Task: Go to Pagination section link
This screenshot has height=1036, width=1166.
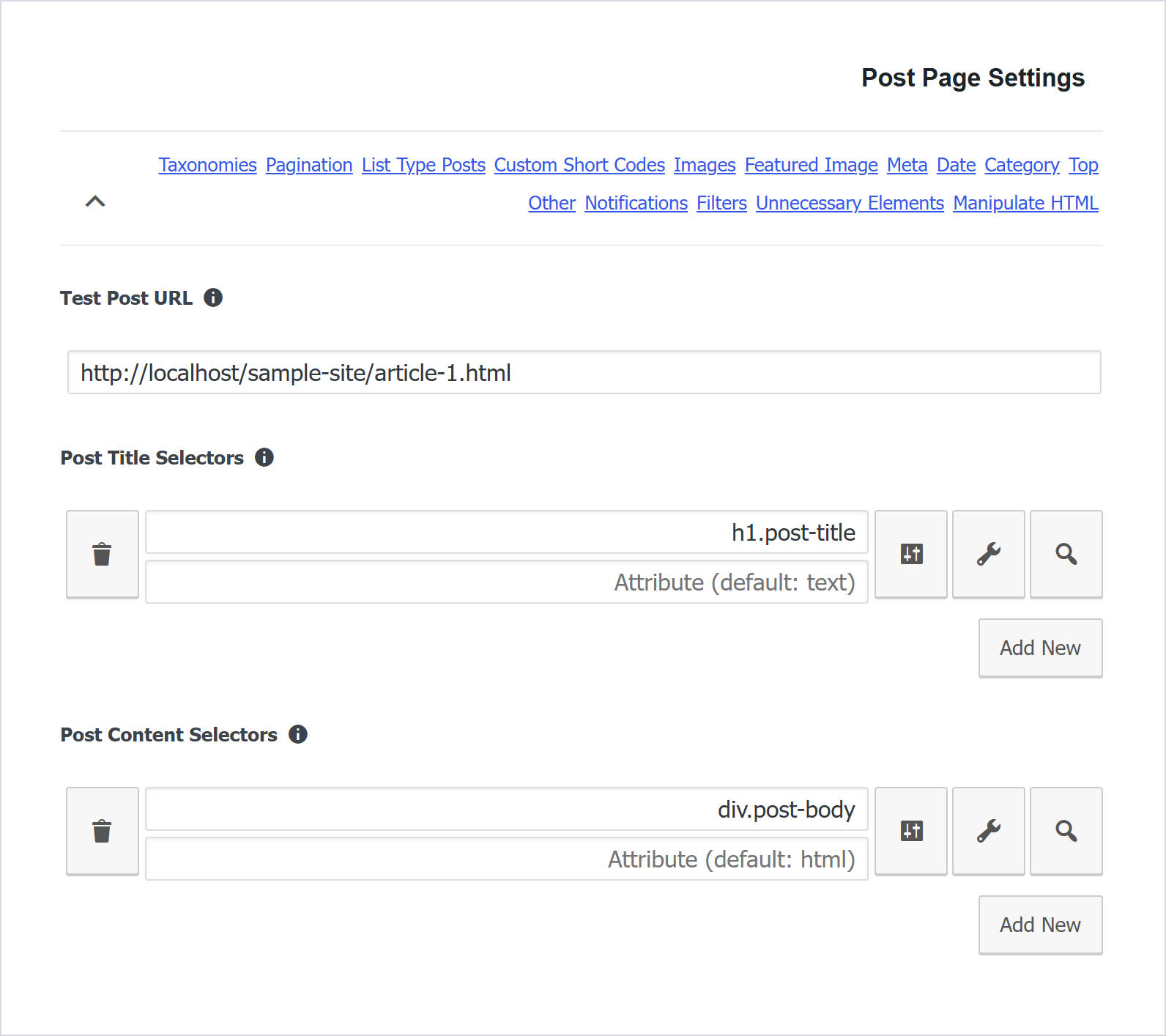Action: click(309, 165)
